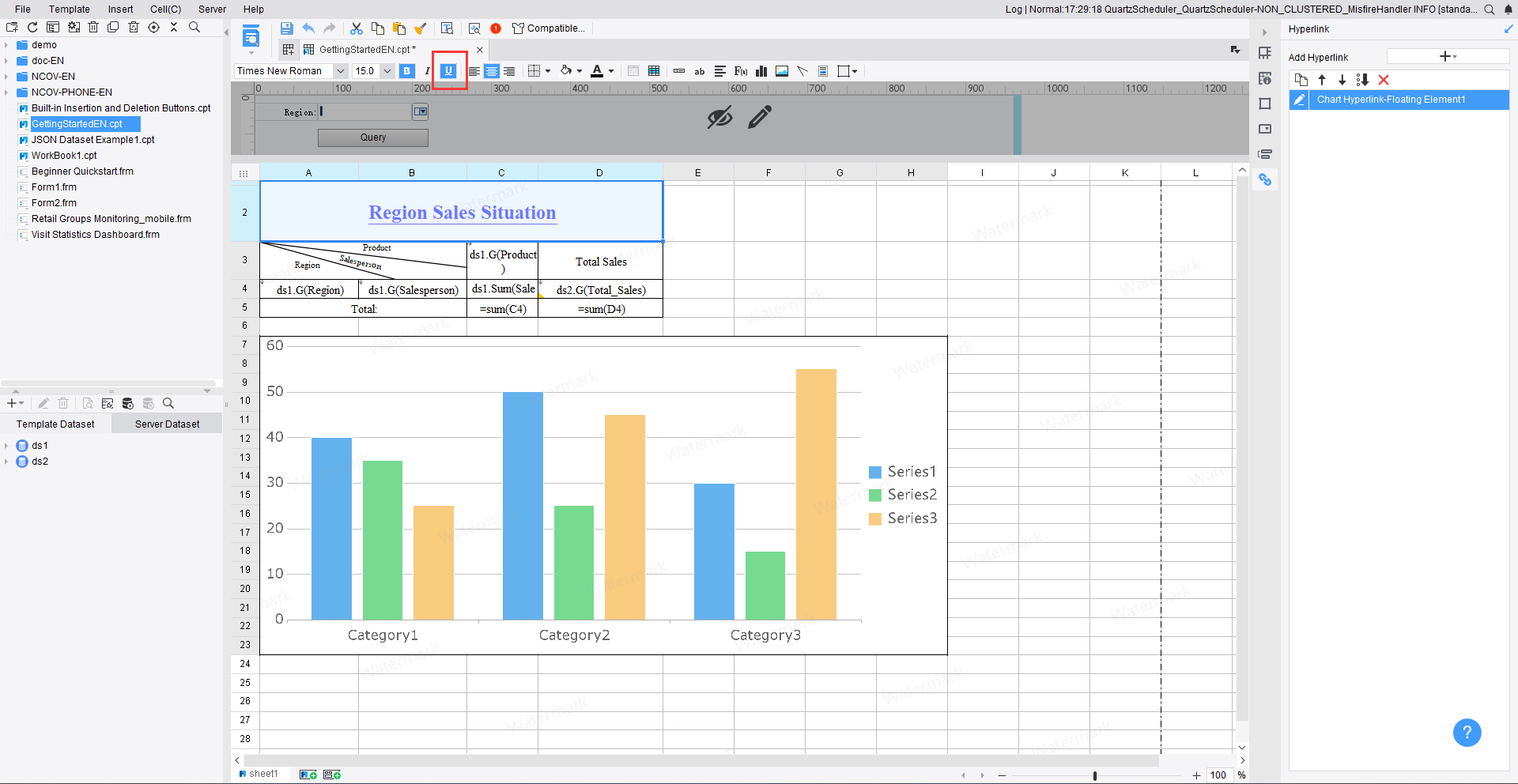
Task: Open the Hyperlink panel chain icon
Action: click(1265, 180)
